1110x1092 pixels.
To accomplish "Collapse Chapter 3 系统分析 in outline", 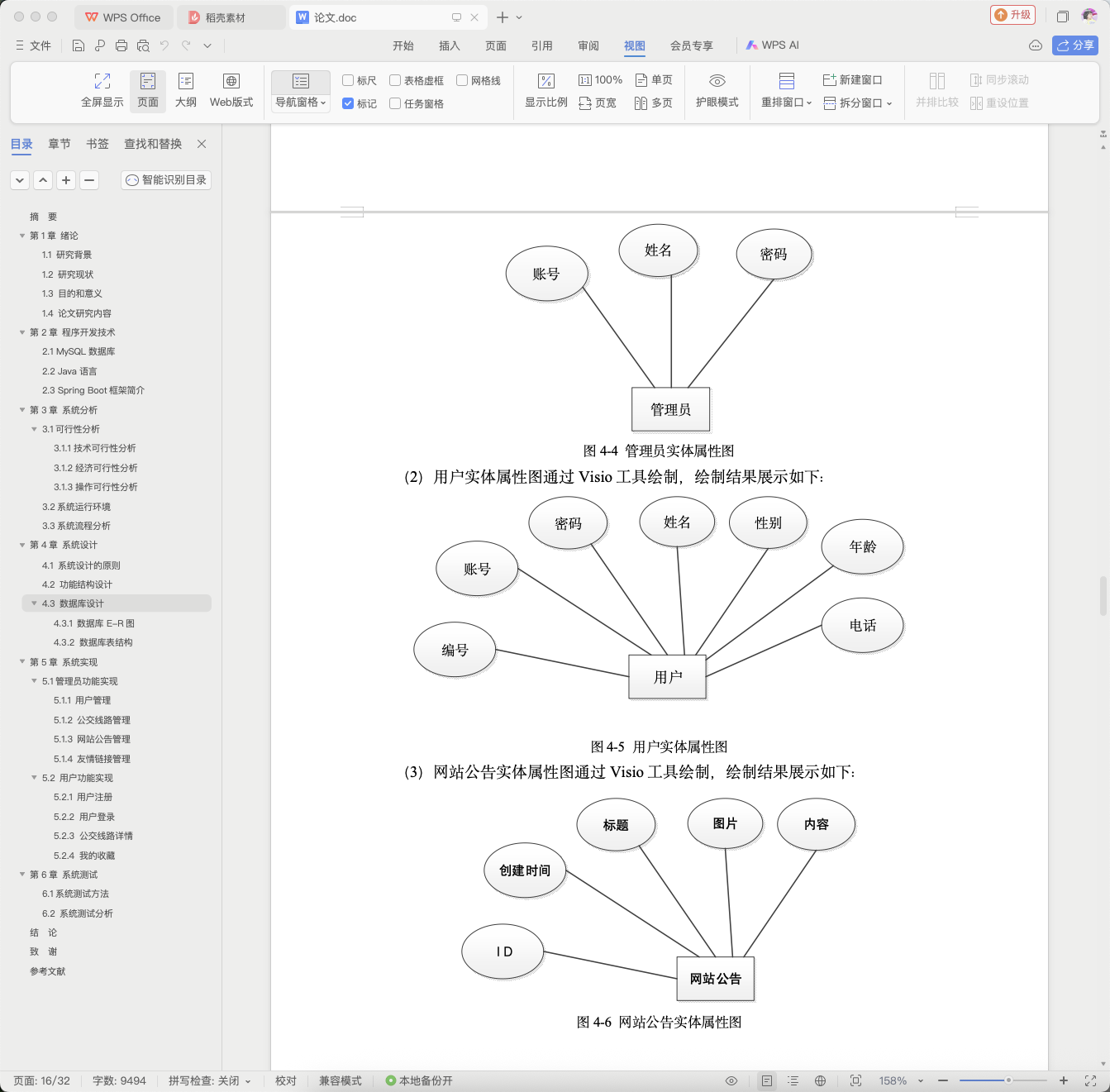I will point(22,410).
